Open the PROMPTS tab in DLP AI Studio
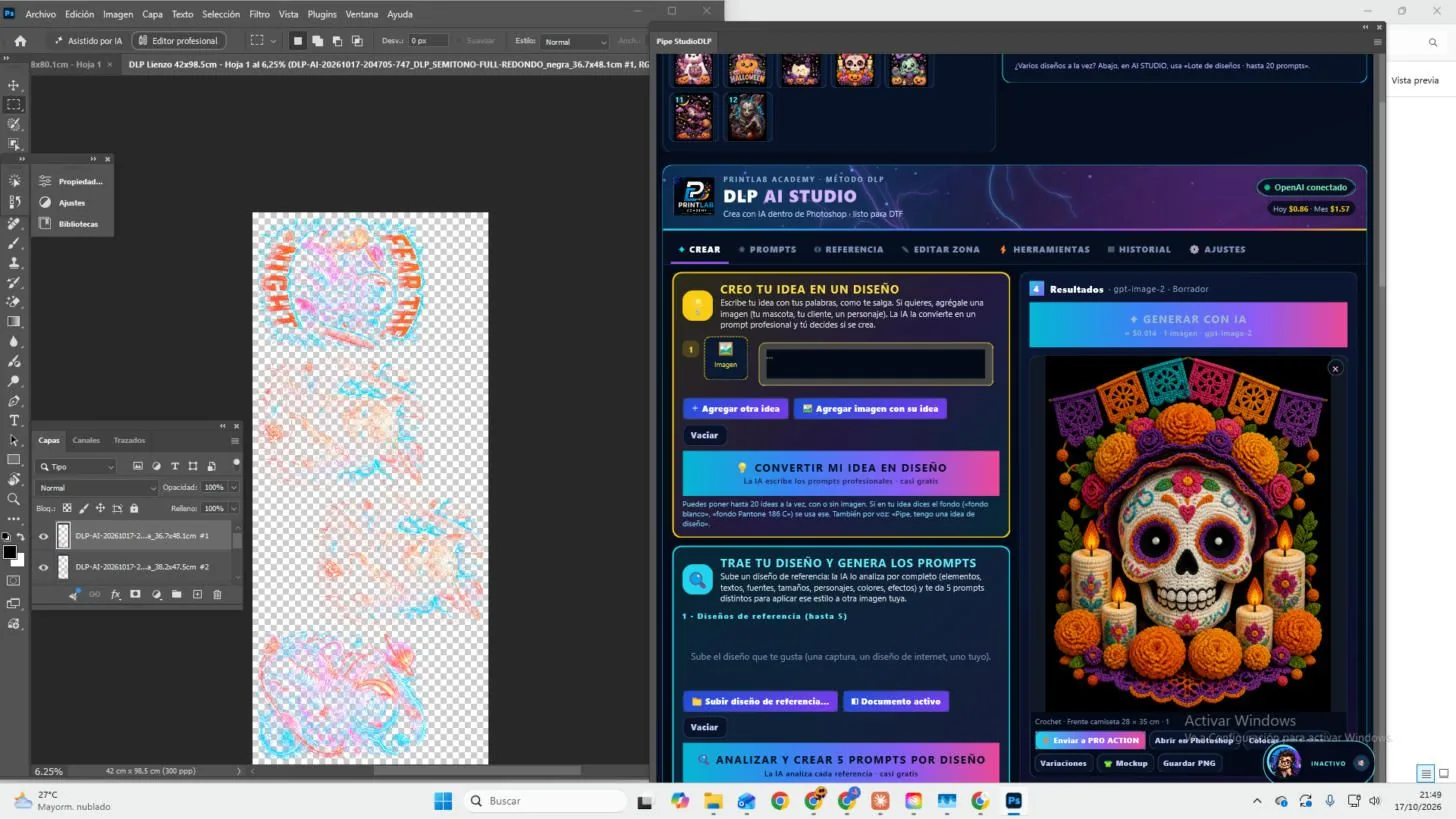Viewport: 1456px width, 819px height. (767, 250)
